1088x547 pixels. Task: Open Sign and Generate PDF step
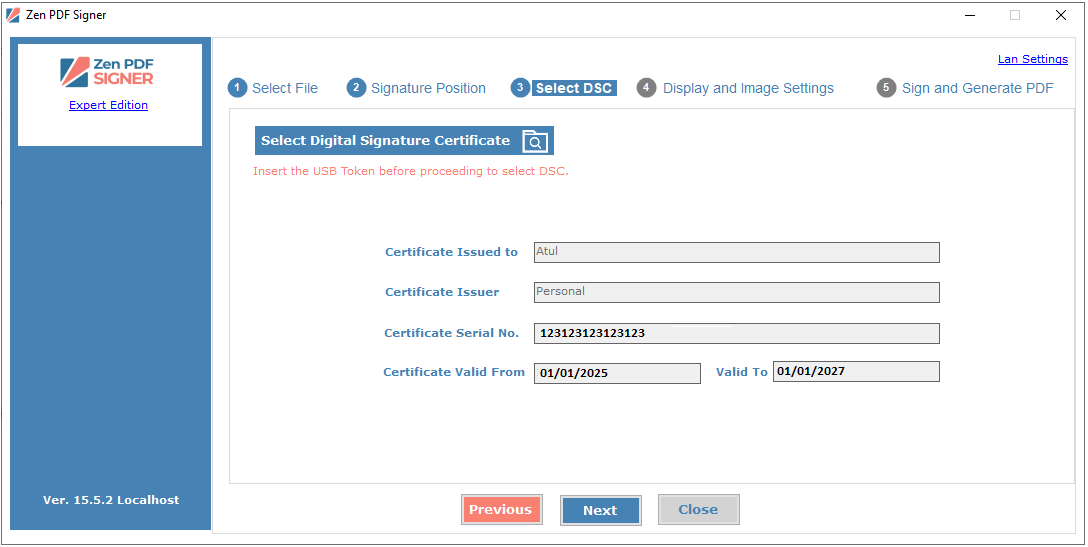pyautogui.click(x=978, y=88)
